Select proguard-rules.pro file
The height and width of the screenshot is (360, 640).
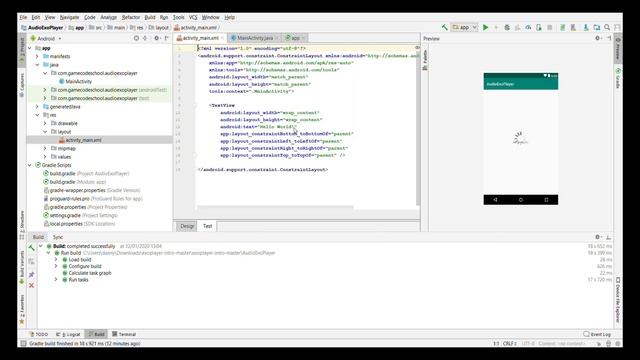coord(93,199)
